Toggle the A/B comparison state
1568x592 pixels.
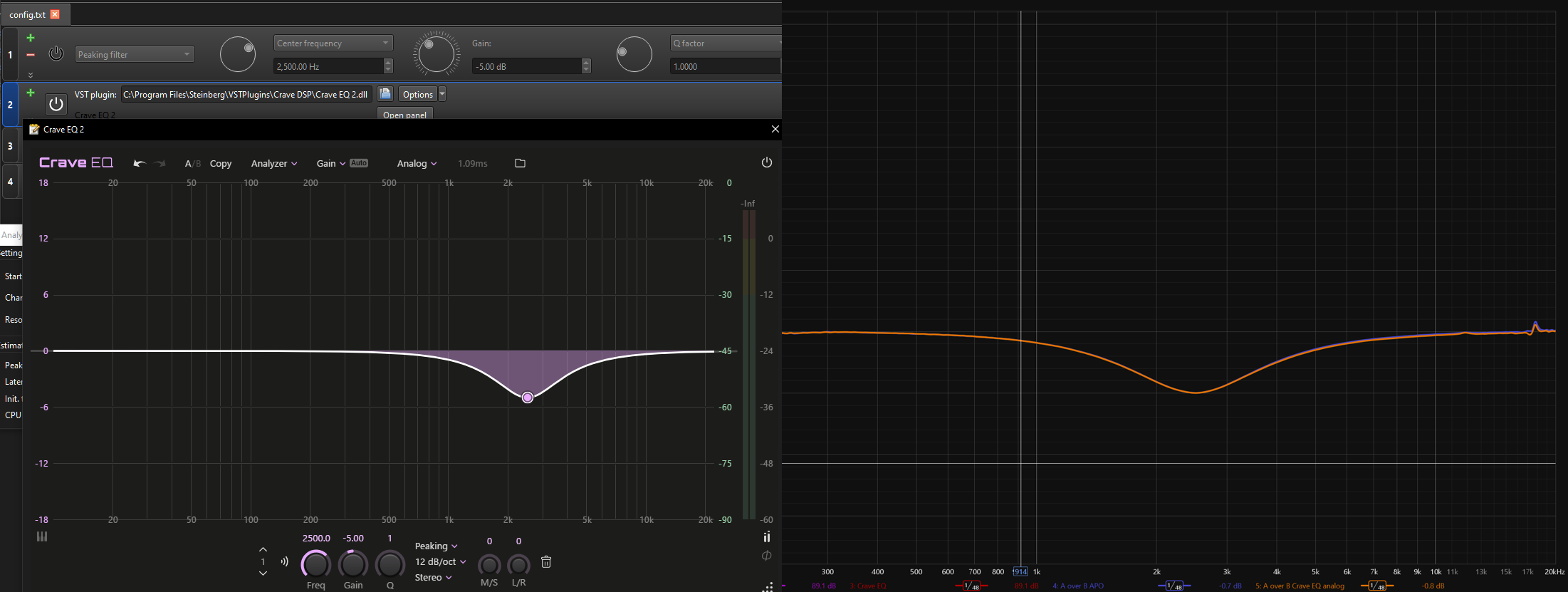point(192,163)
